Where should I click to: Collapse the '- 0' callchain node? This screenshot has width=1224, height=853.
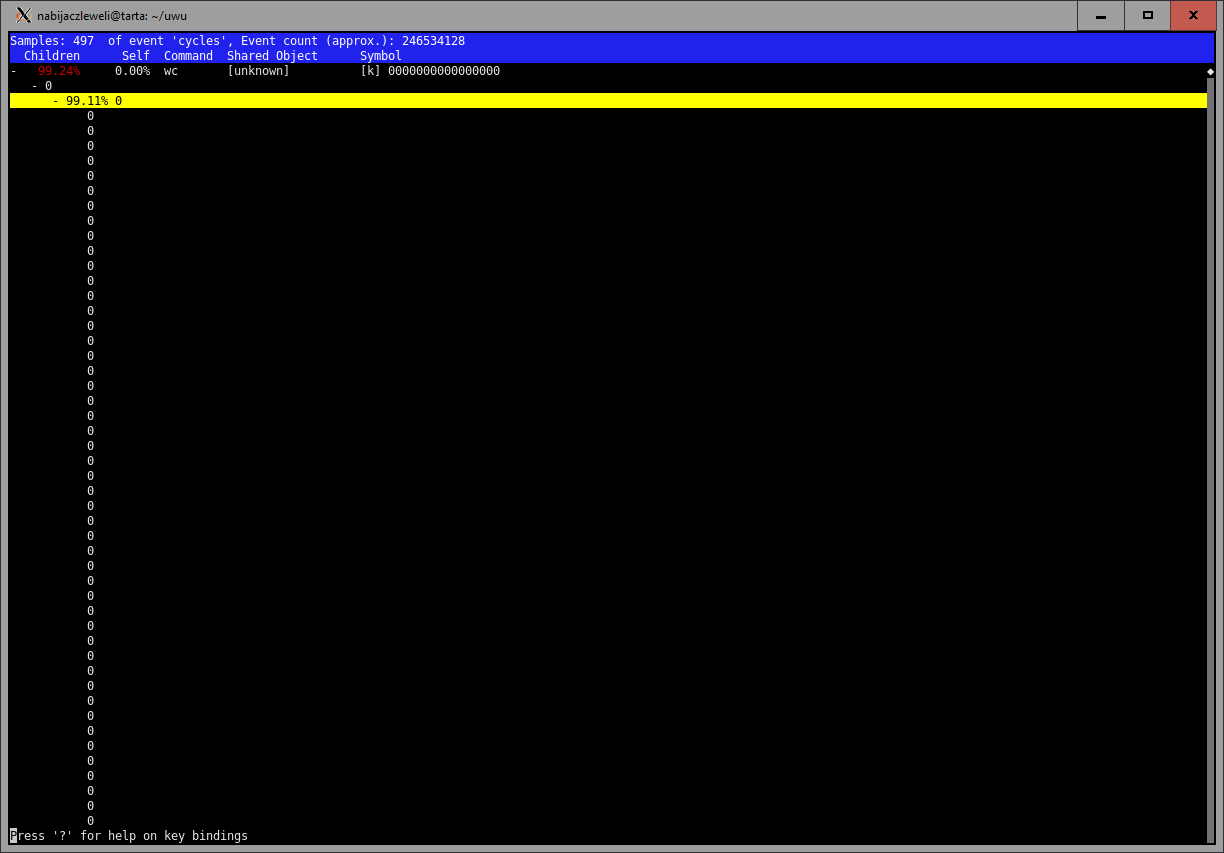[35, 86]
